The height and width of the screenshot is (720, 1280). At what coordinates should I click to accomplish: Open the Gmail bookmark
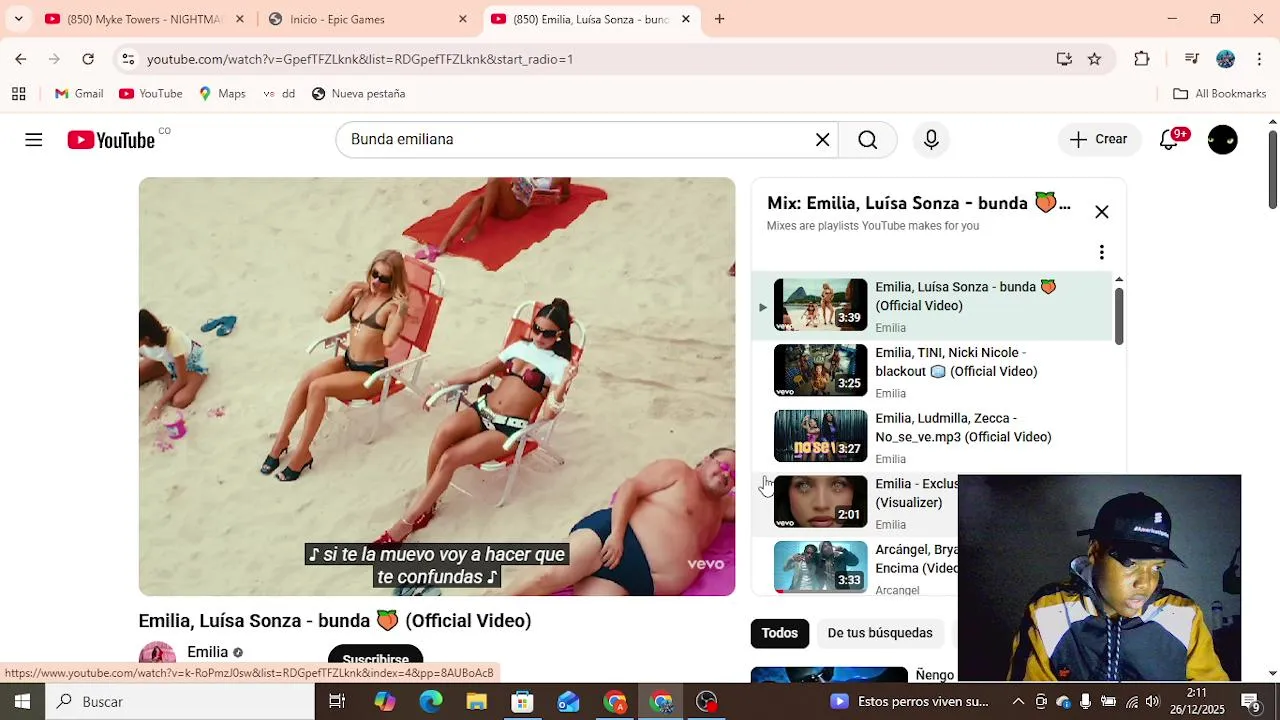[79, 94]
